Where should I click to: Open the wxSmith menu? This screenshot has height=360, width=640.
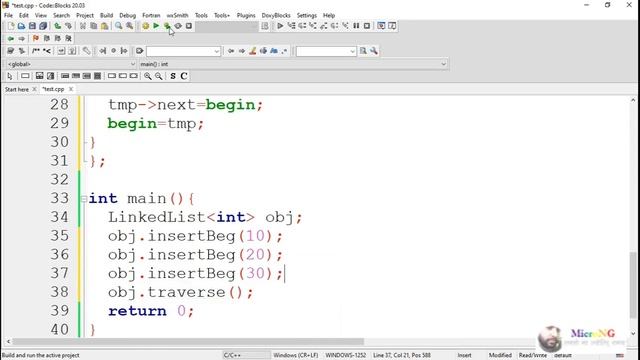tap(178, 15)
